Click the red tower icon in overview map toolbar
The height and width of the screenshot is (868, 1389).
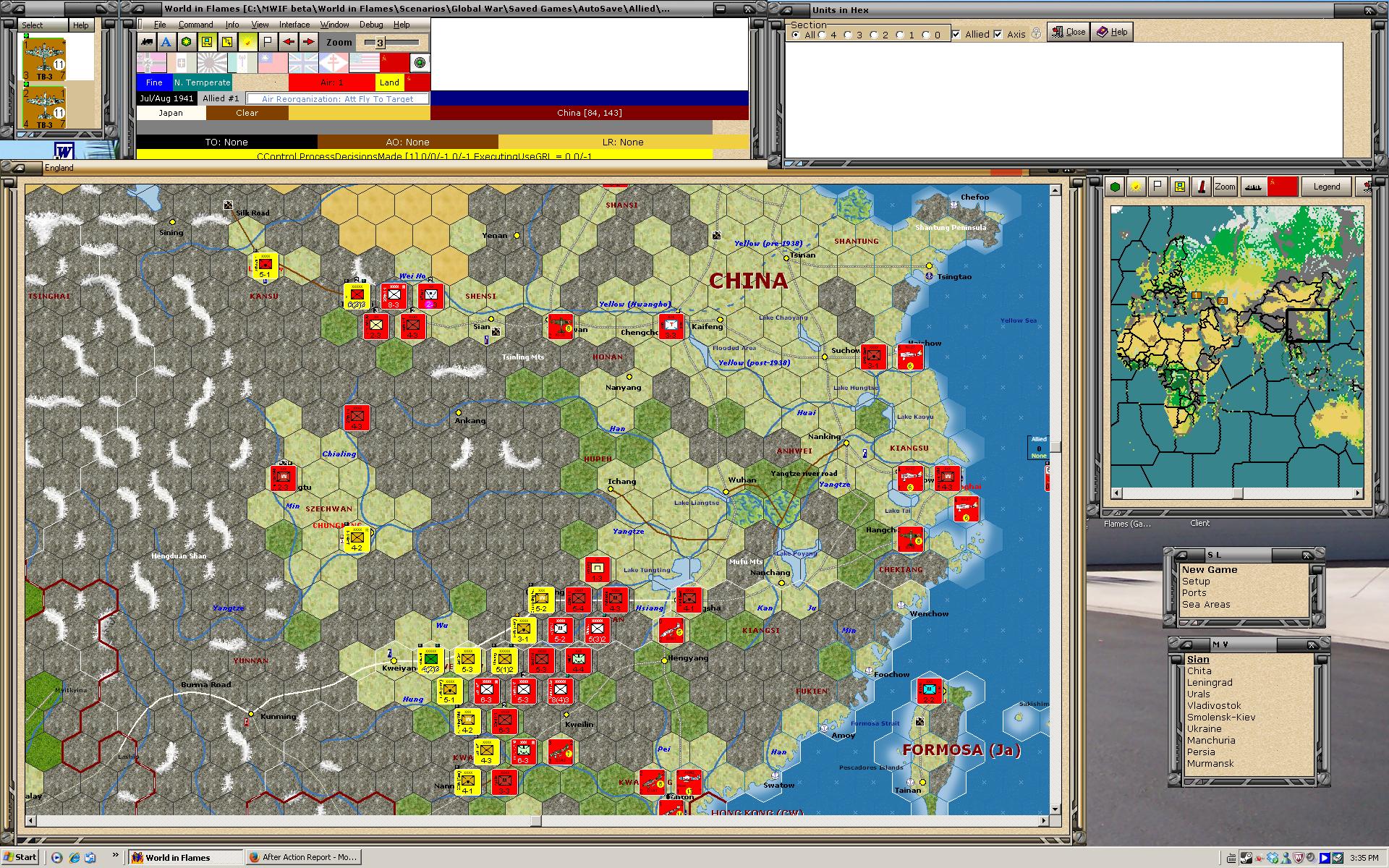(x=1202, y=187)
